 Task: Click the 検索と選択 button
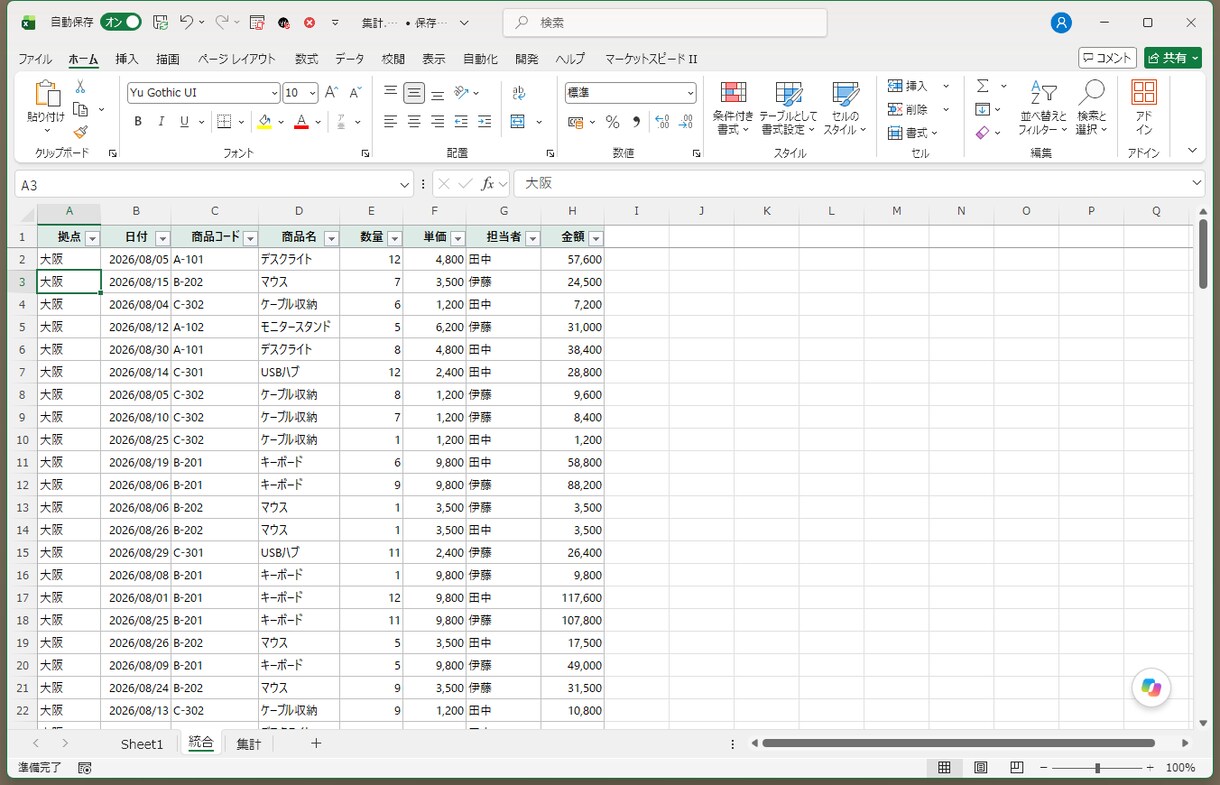(1091, 107)
